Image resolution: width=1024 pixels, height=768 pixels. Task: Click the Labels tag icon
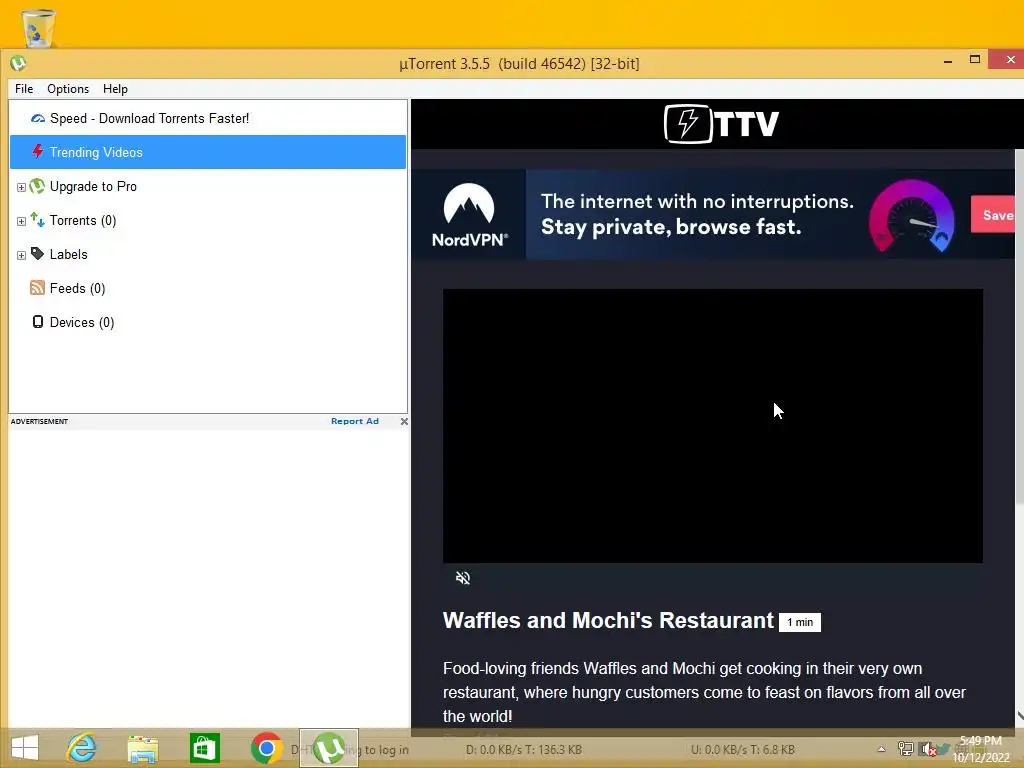(37, 254)
